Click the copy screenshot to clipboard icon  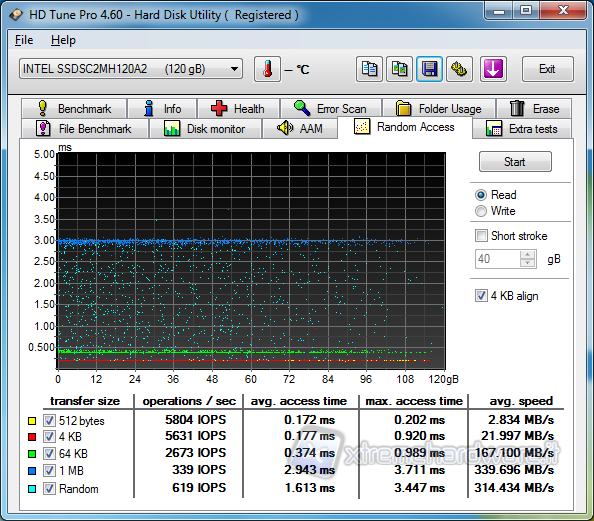(x=399, y=69)
